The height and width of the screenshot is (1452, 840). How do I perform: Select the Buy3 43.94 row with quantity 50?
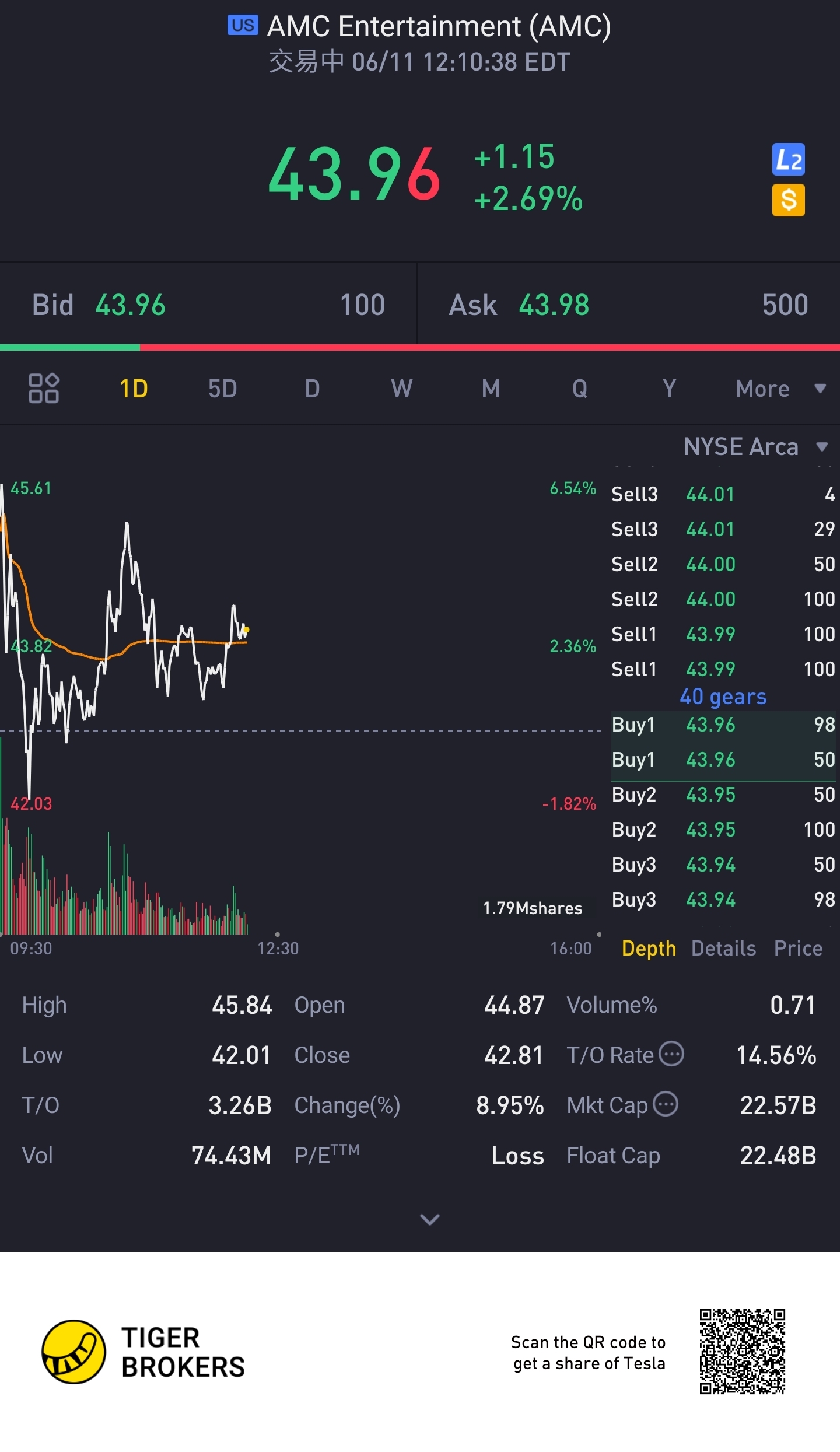[723, 865]
